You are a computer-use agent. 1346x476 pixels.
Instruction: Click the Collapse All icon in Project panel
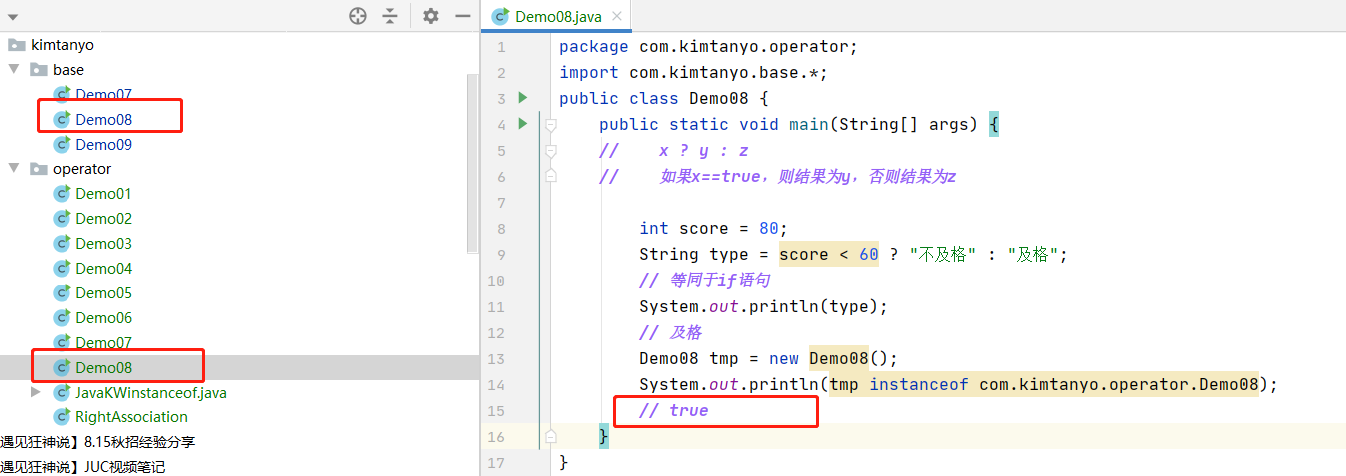390,16
